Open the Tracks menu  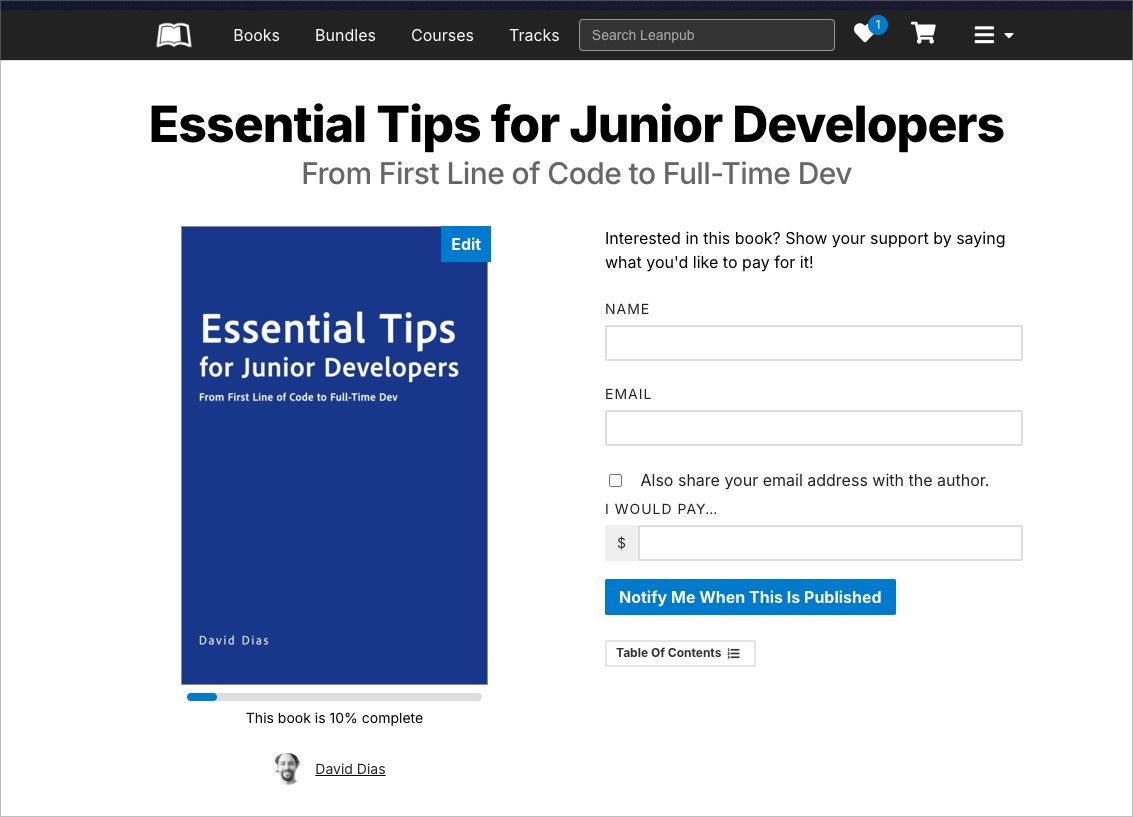(534, 35)
